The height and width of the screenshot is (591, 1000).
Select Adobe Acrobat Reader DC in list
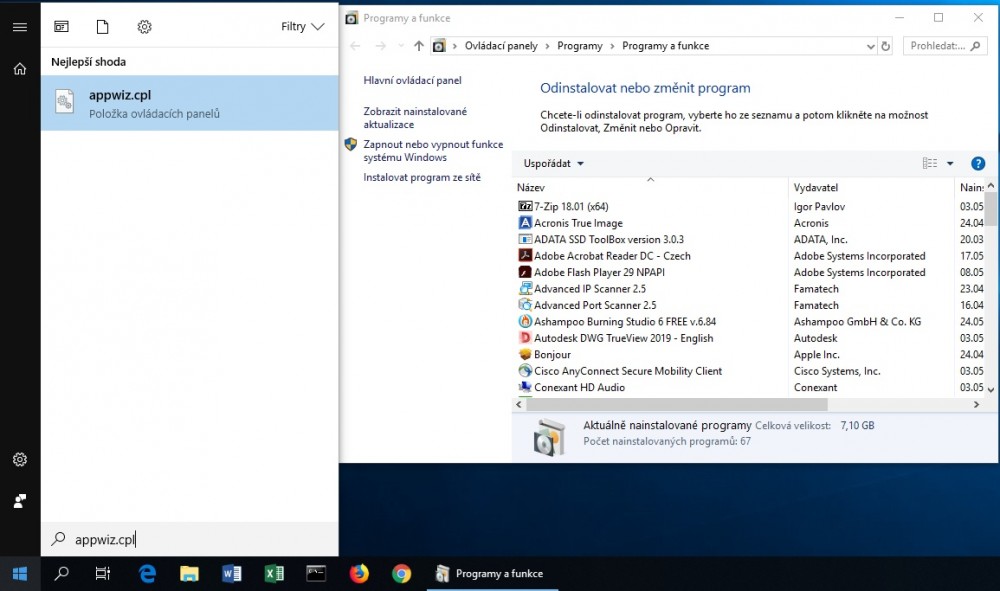[612, 256]
